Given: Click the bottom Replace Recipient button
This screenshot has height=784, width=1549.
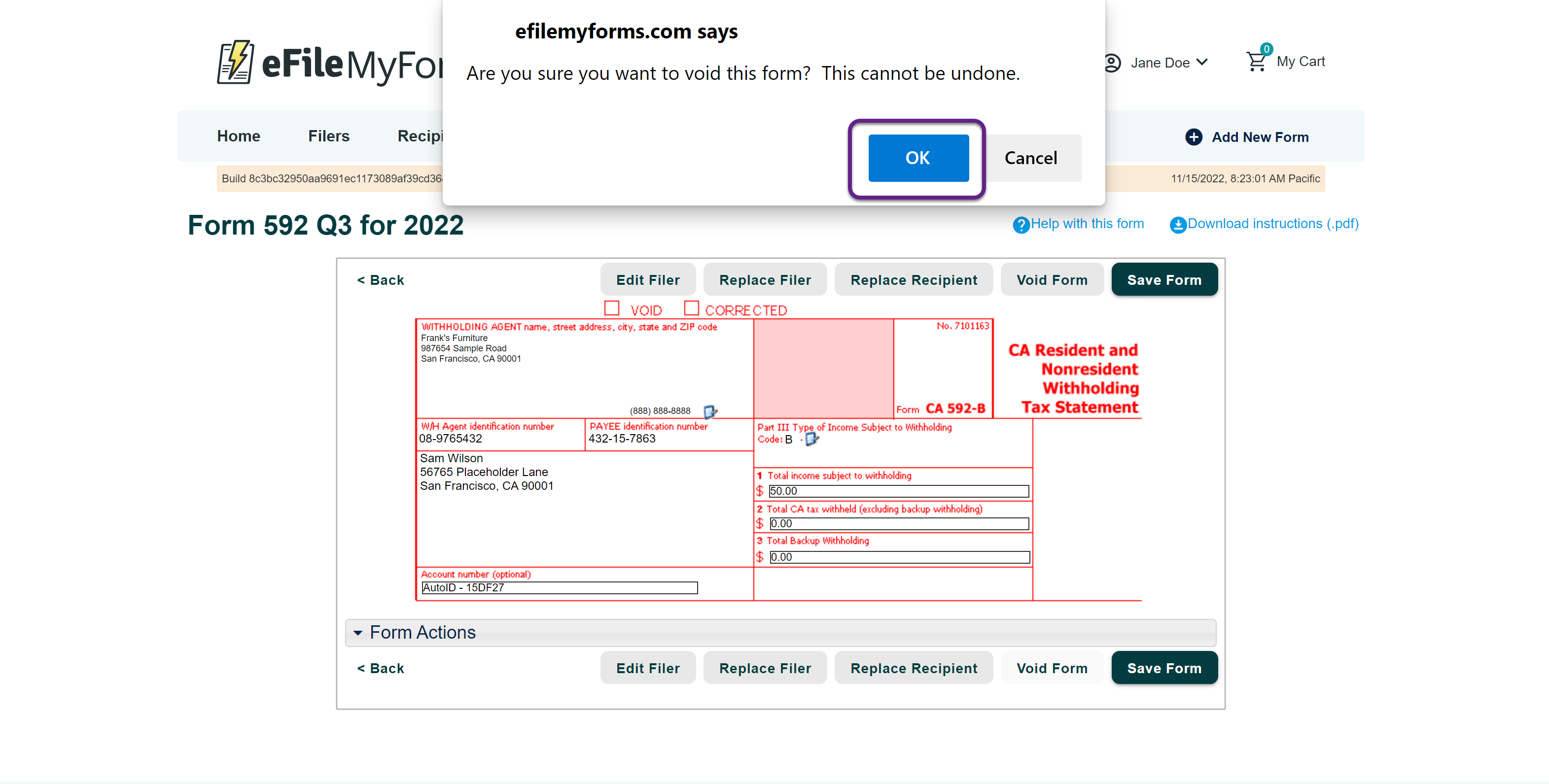Looking at the screenshot, I should (914, 668).
